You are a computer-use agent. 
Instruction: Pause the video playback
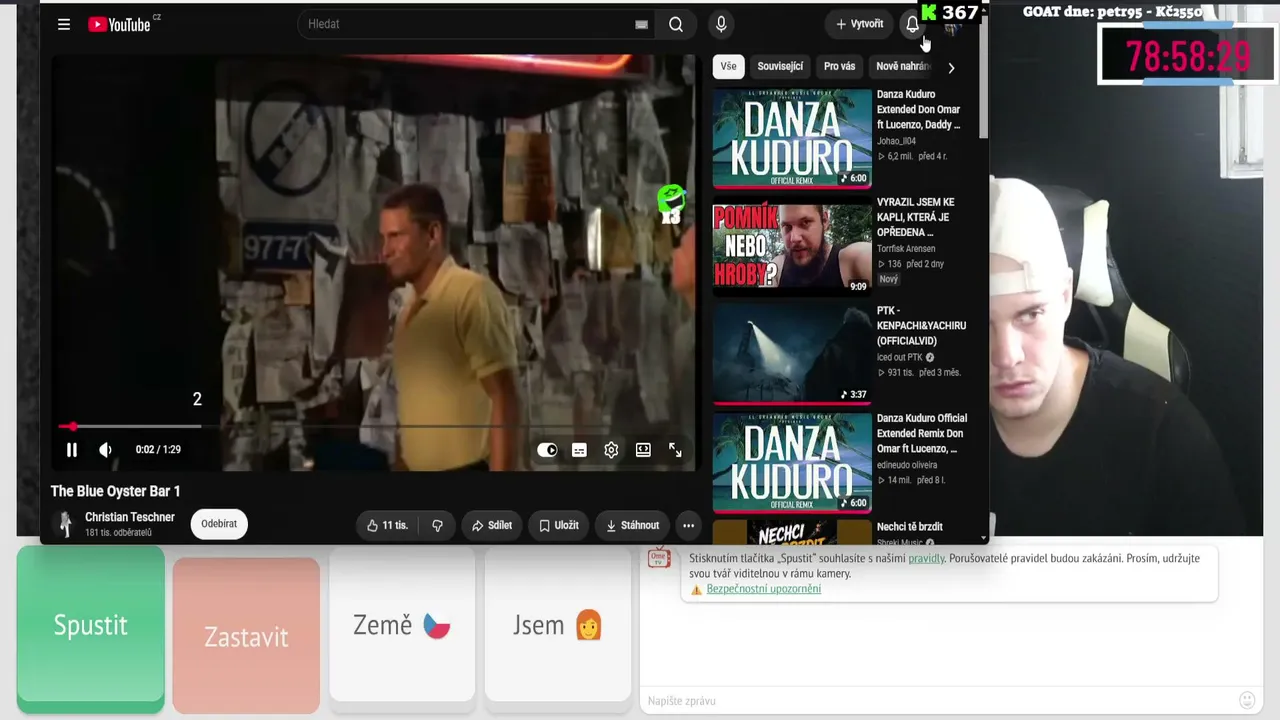tap(71, 450)
